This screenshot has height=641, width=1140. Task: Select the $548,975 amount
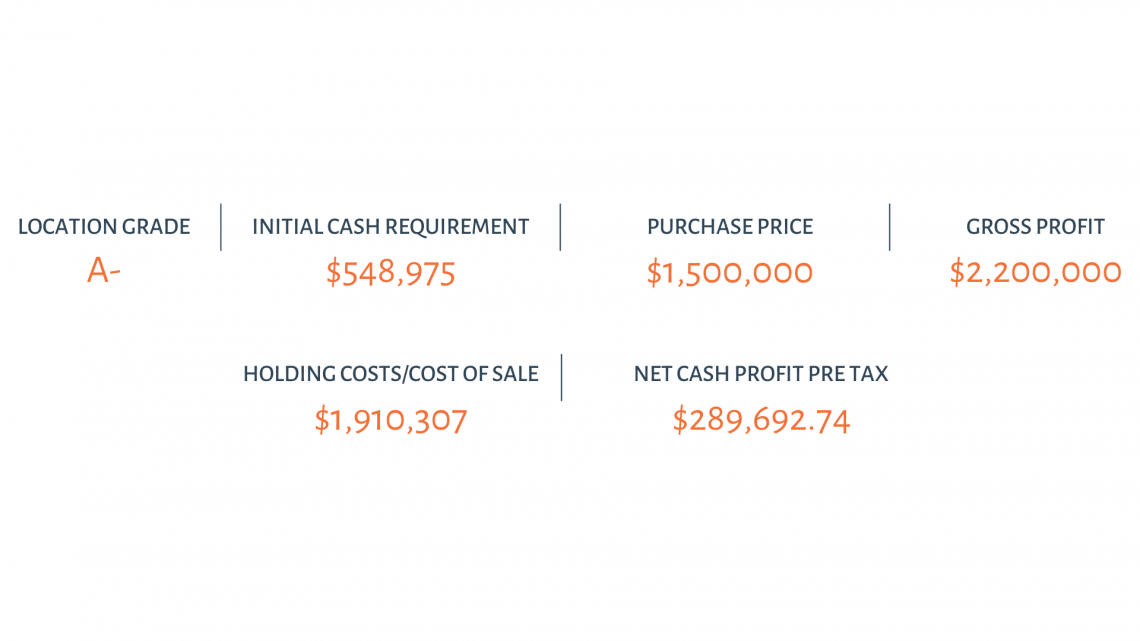(x=390, y=273)
